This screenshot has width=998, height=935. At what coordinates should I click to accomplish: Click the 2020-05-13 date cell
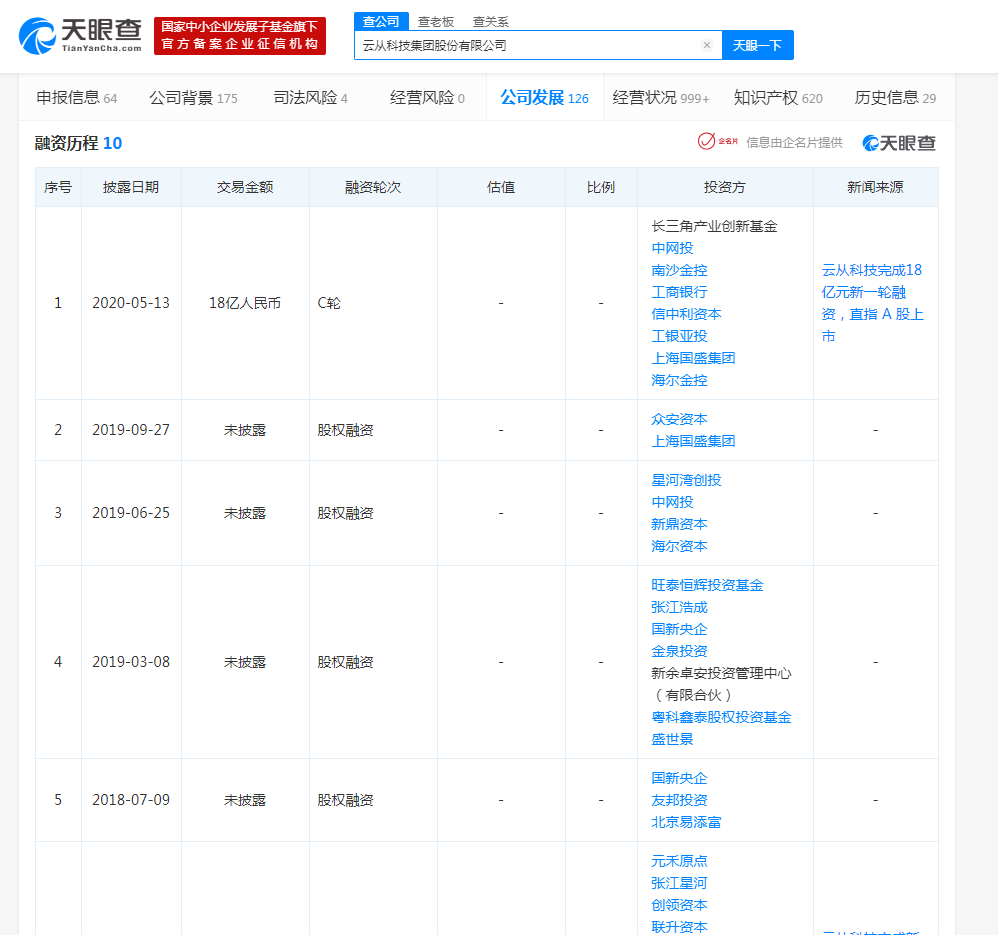[x=131, y=303]
